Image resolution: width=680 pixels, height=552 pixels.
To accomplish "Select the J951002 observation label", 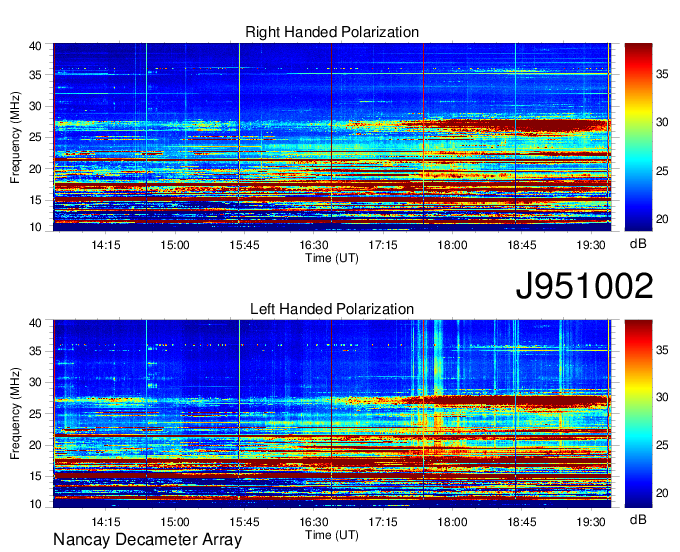I will coord(584,286).
